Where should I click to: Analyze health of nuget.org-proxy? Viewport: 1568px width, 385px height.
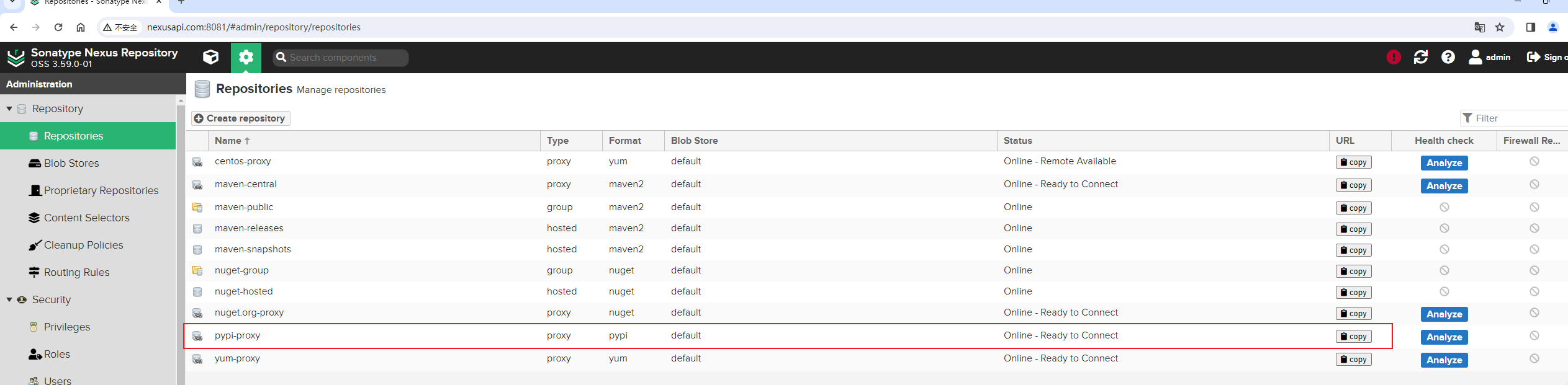(1444, 314)
